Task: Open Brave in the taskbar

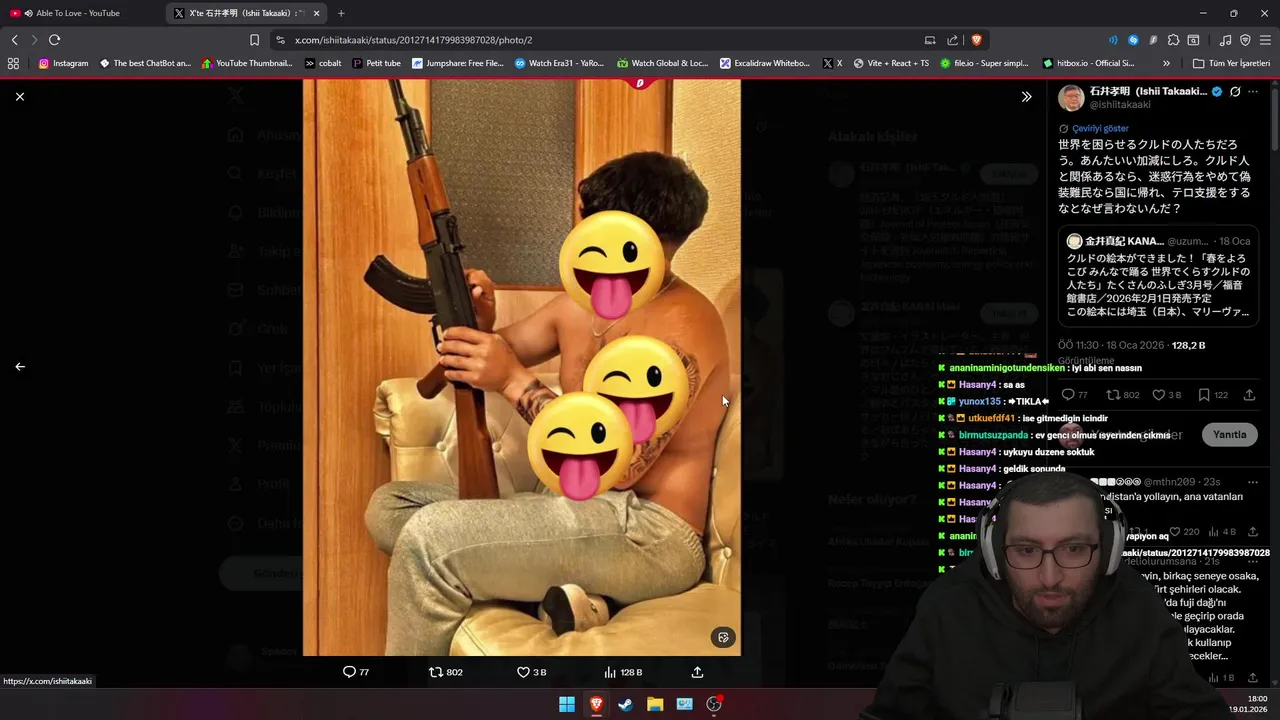Action: click(596, 704)
